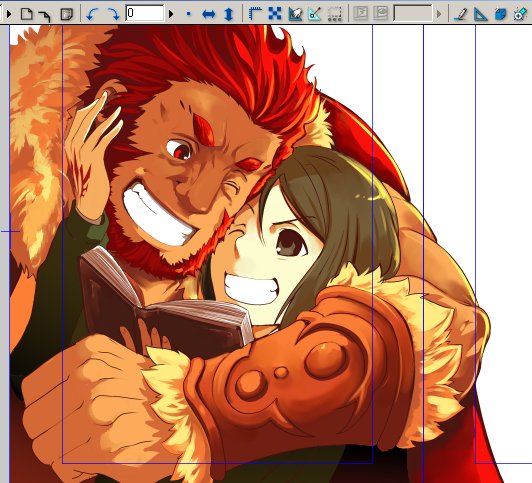
Task: Toggle the teal snap-to-guide triangle icon
Action: pyautogui.click(x=315, y=14)
